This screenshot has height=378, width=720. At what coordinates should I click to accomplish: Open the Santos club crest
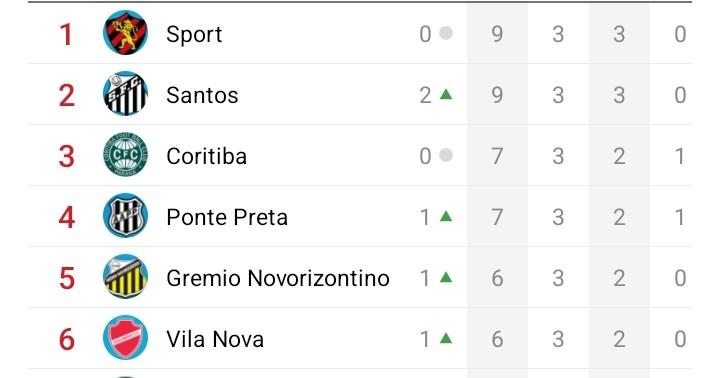pyautogui.click(x=125, y=94)
